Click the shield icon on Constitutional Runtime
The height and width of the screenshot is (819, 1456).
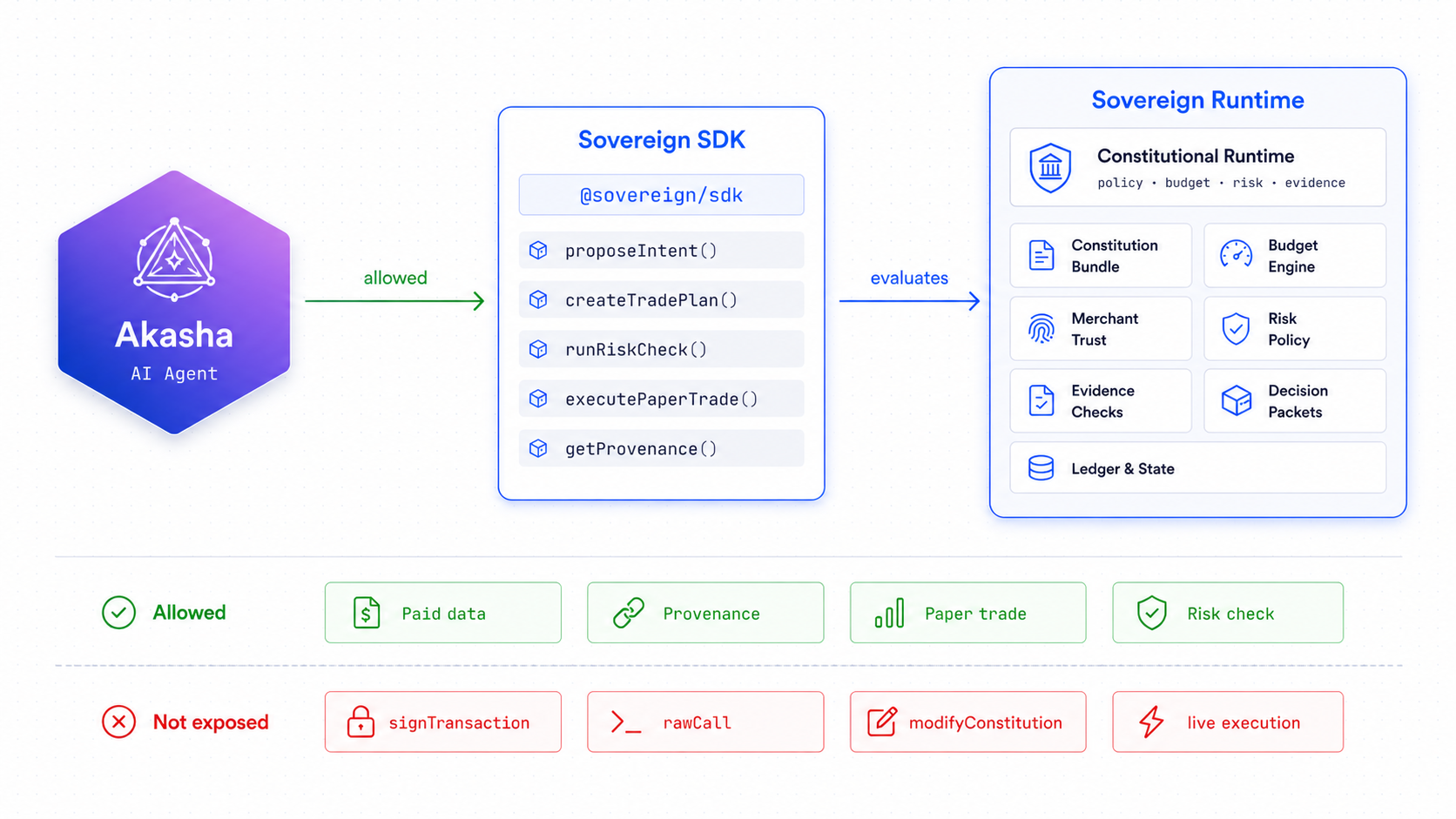[x=1050, y=168]
